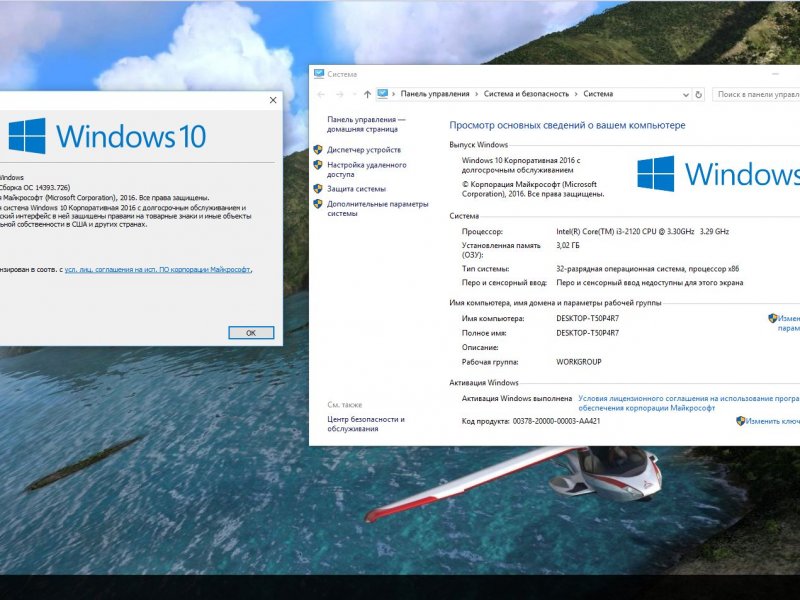
Task: Click the build text Сборка ОС 14393.726
Action: 35,188
